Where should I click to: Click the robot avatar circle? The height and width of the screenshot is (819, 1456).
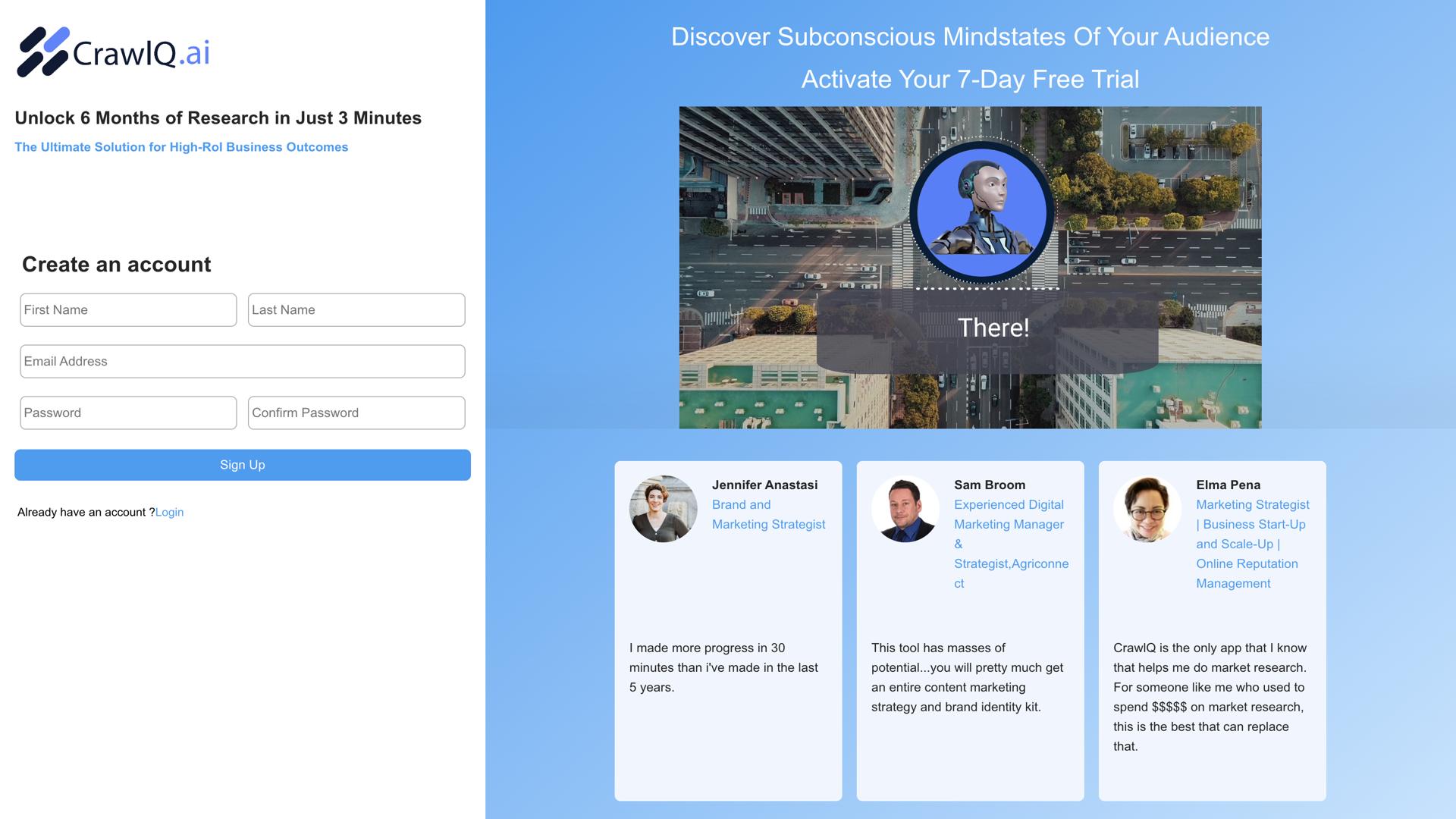981,213
